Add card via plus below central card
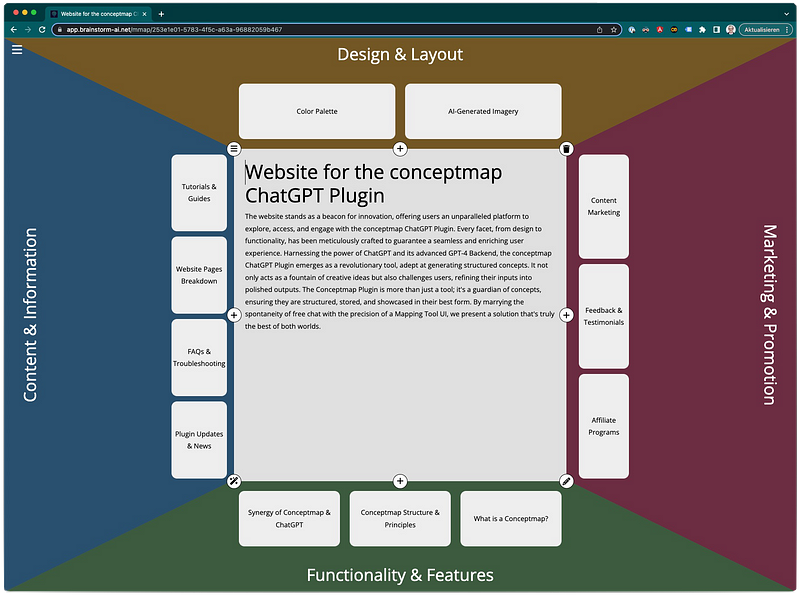The height and width of the screenshot is (595, 800). [400, 481]
